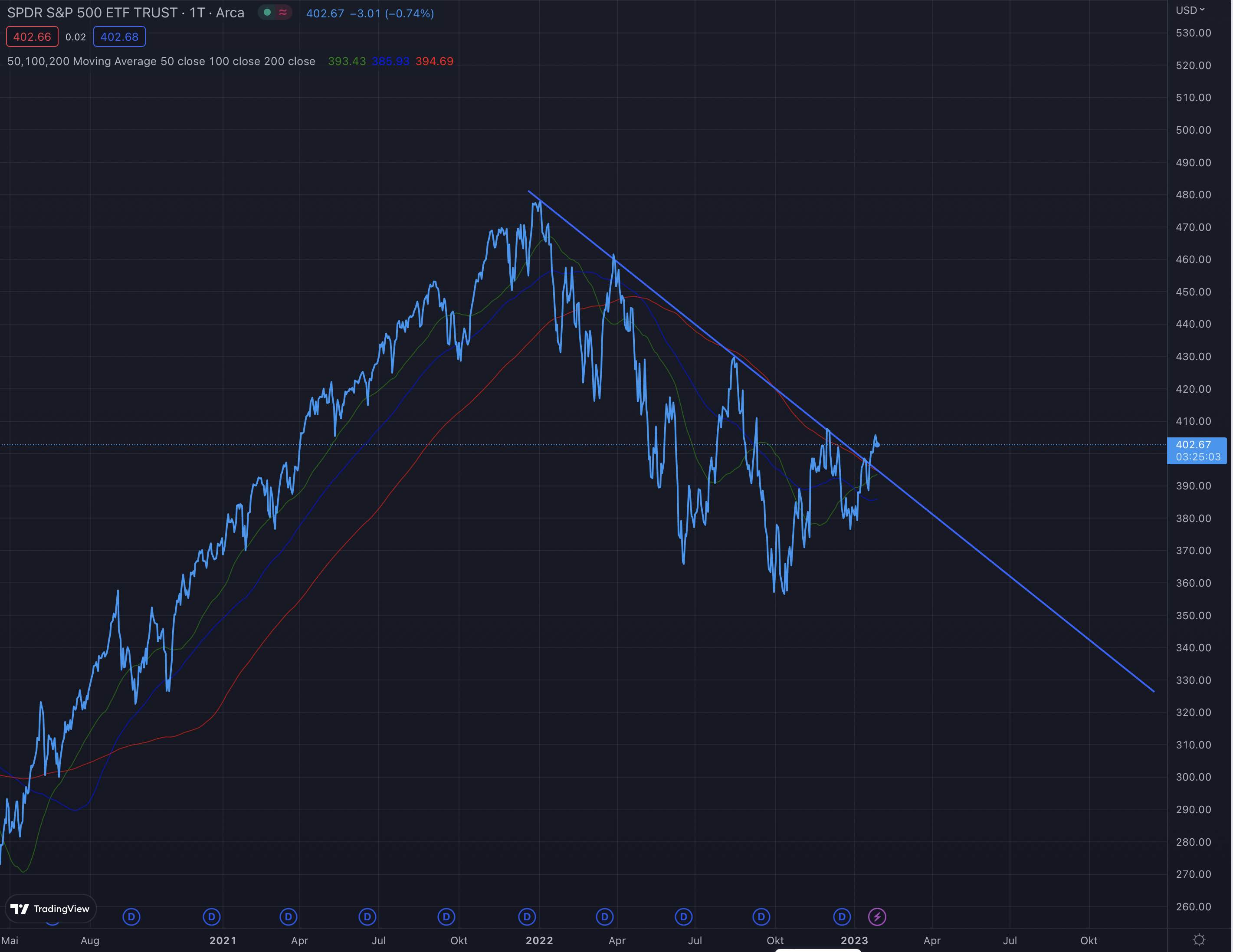Click the TradingView logo badge
The height and width of the screenshot is (952, 1233).
[x=50, y=909]
